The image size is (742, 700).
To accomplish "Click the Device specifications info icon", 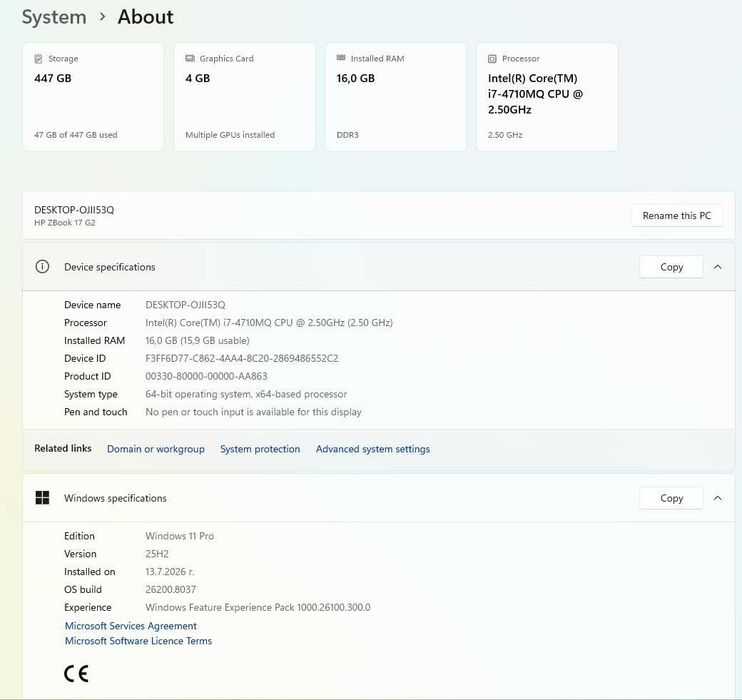I will click(x=42, y=266).
